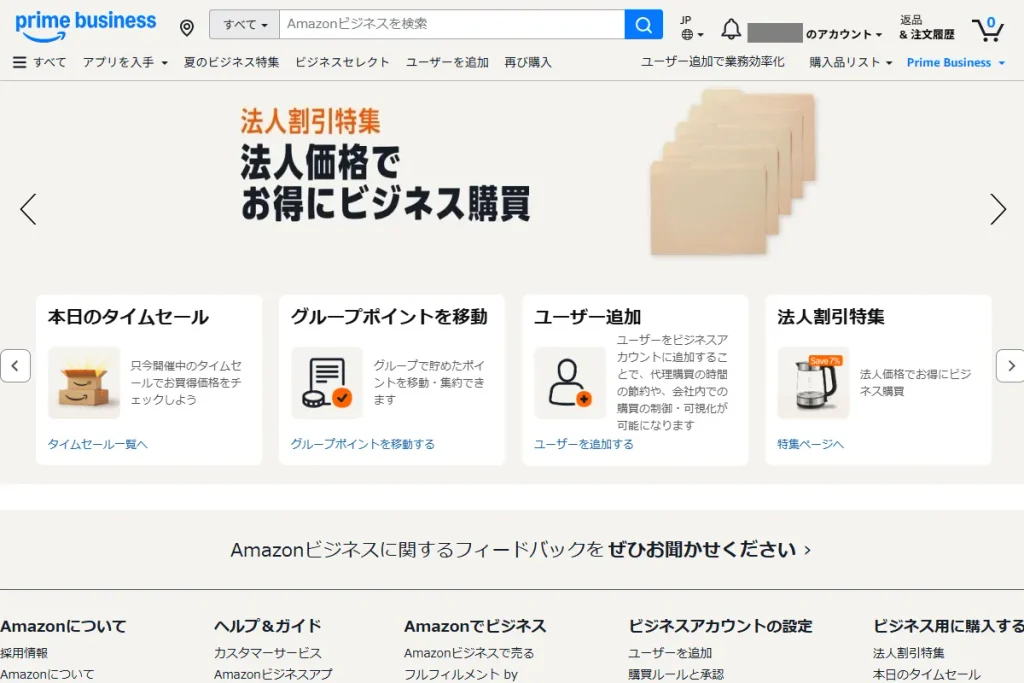Click グループポイントを移動する link
Image resolution: width=1024 pixels, height=683 pixels.
362,444
